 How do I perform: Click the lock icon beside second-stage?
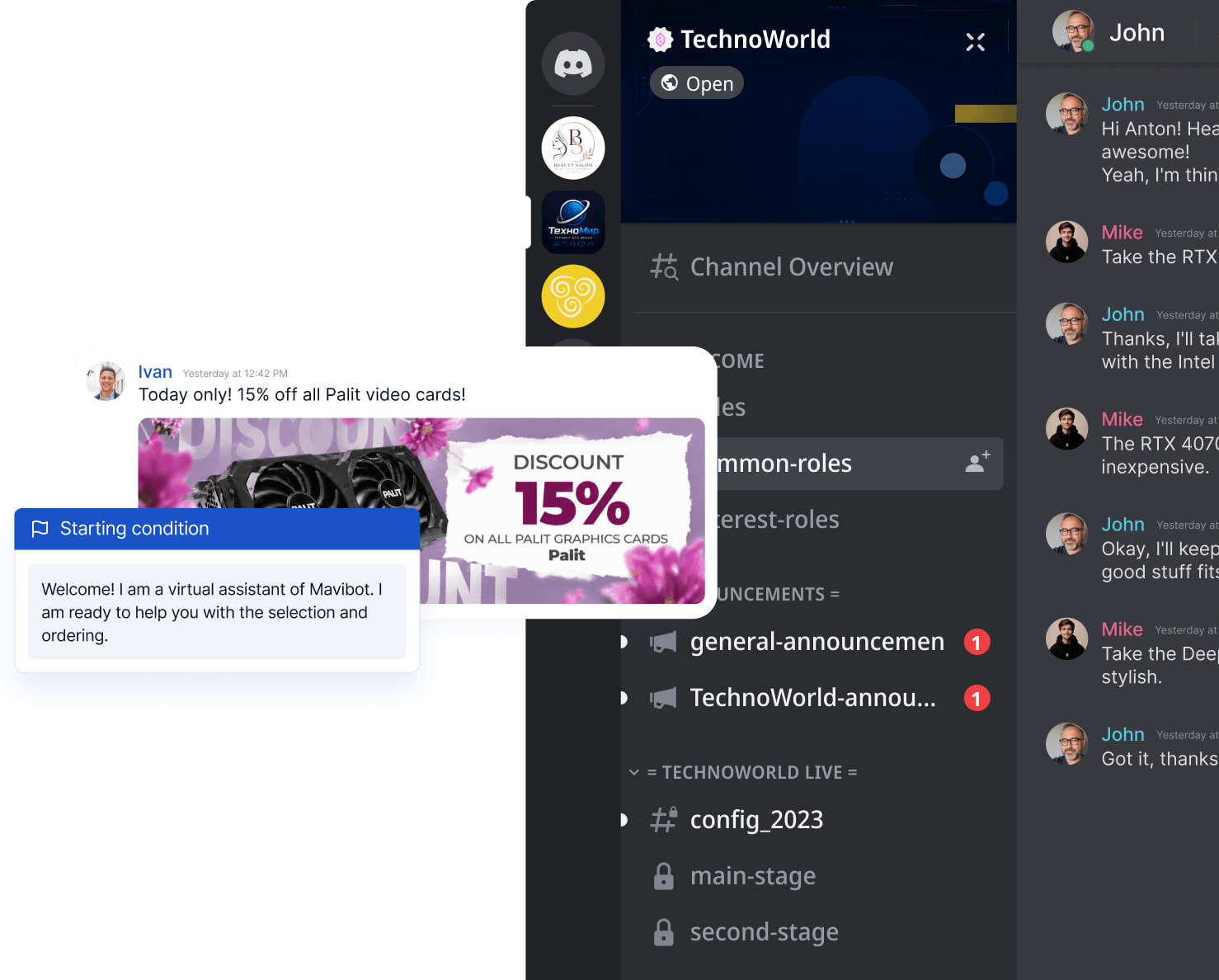(664, 932)
